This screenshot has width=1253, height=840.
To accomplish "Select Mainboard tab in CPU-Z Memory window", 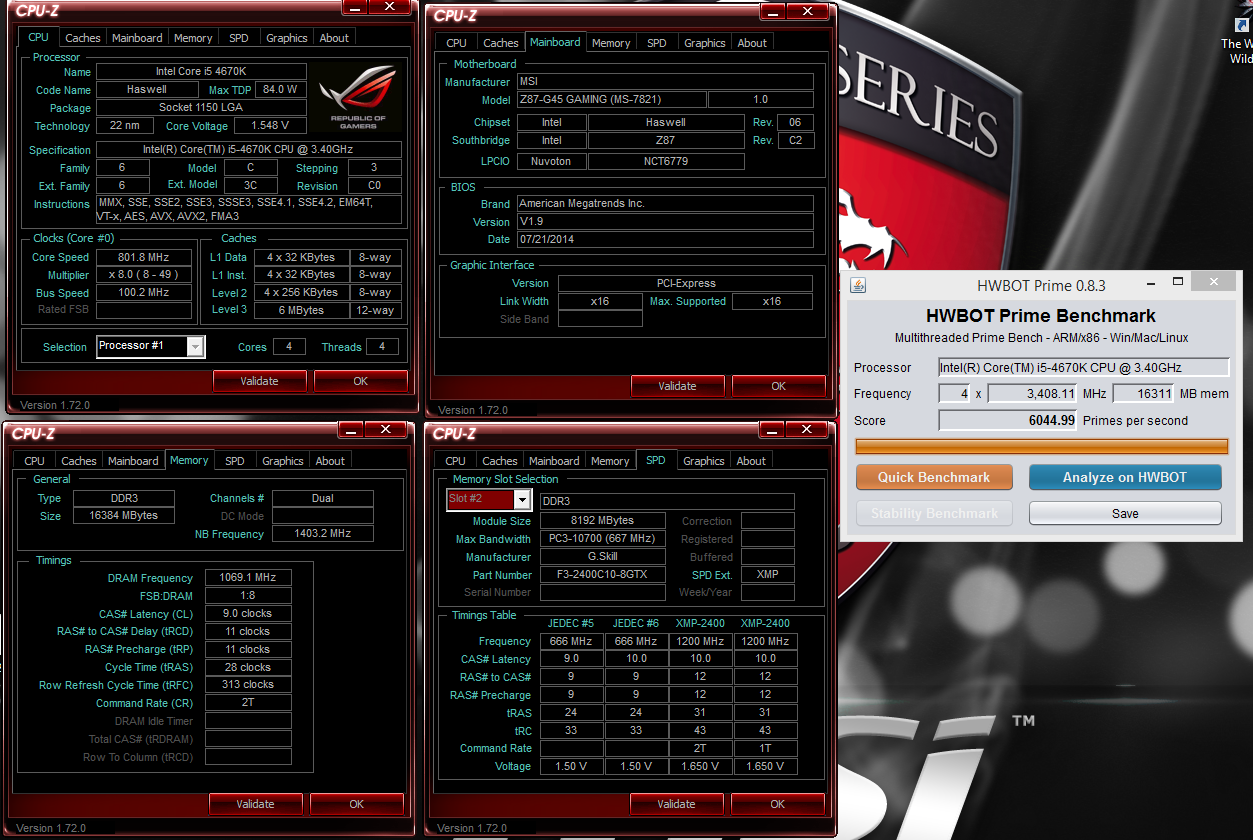I will coord(133,461).
